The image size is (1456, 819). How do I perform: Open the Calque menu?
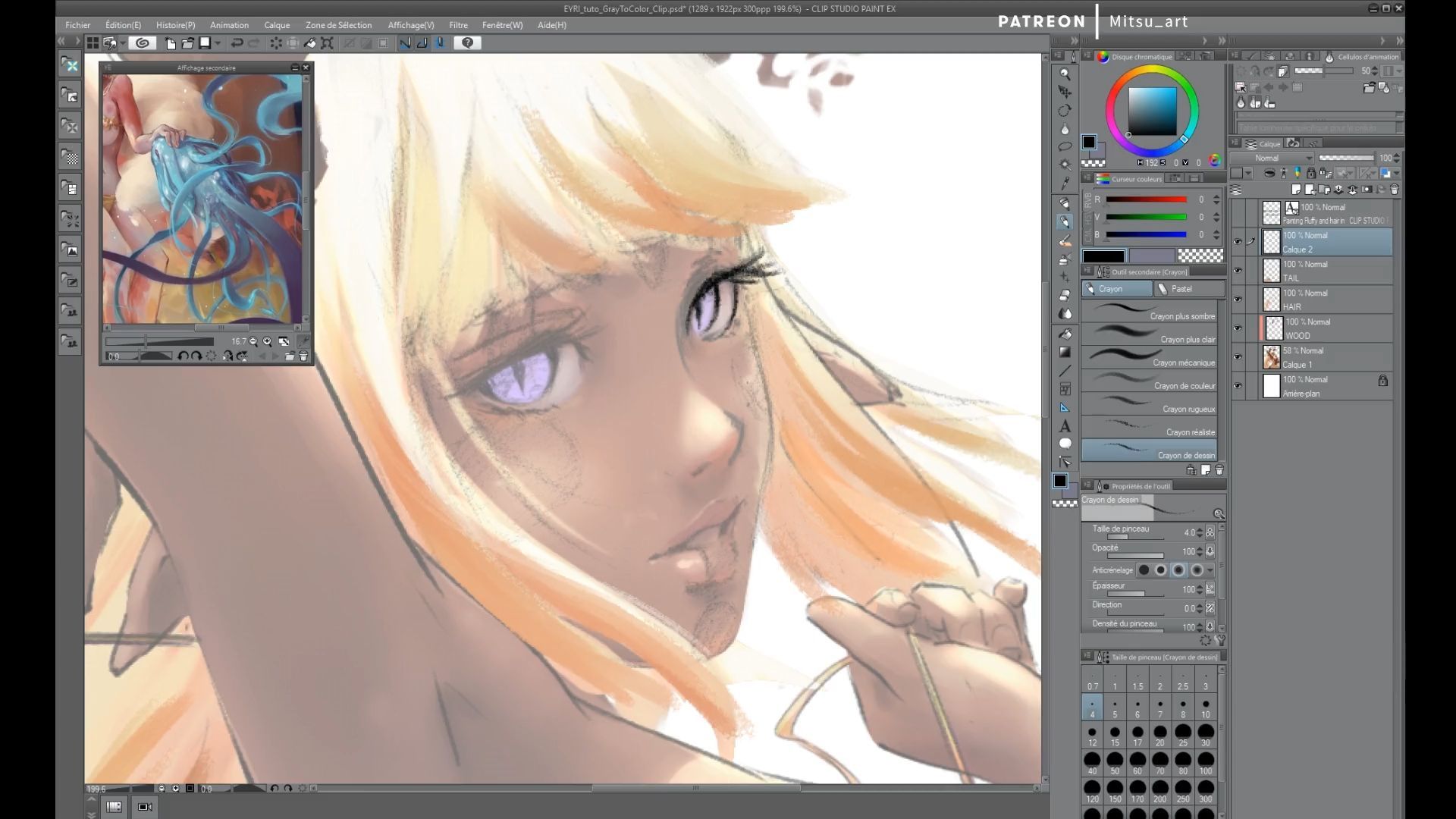277,25
